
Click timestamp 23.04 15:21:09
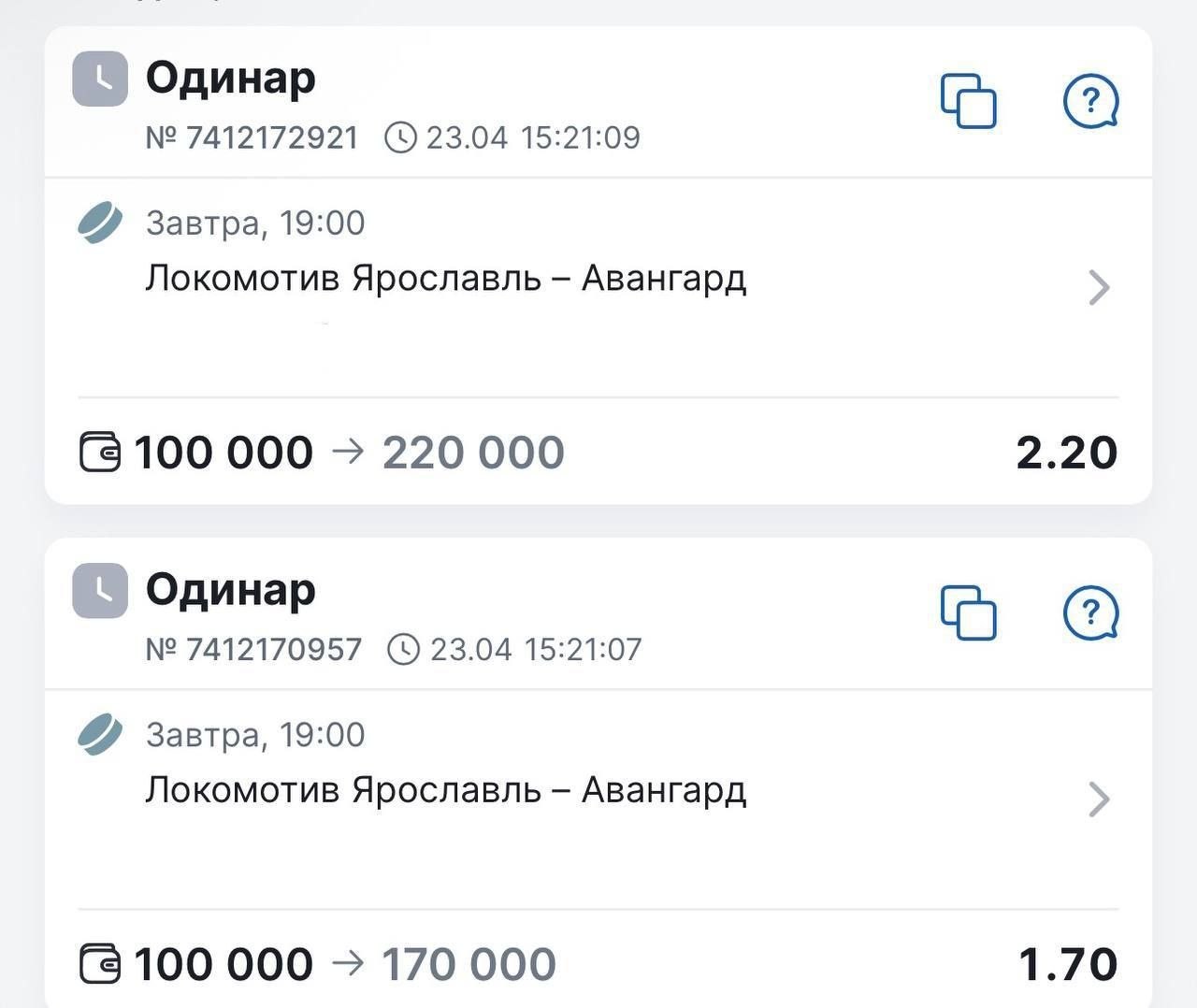tap(533, 138)
